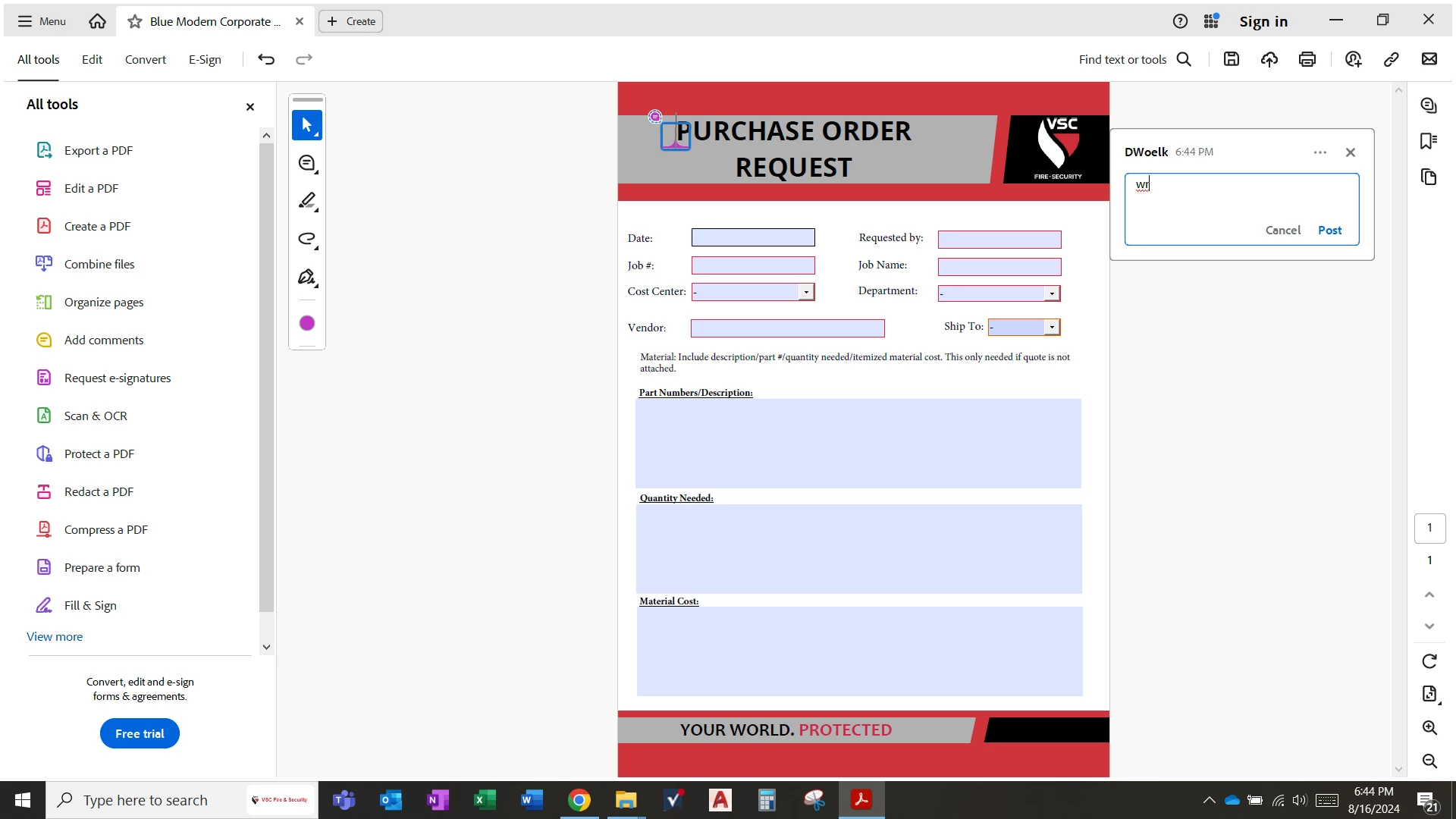Choose the add comment tool
Viewport: 1456px width, 819px height.
pos(307,163)
